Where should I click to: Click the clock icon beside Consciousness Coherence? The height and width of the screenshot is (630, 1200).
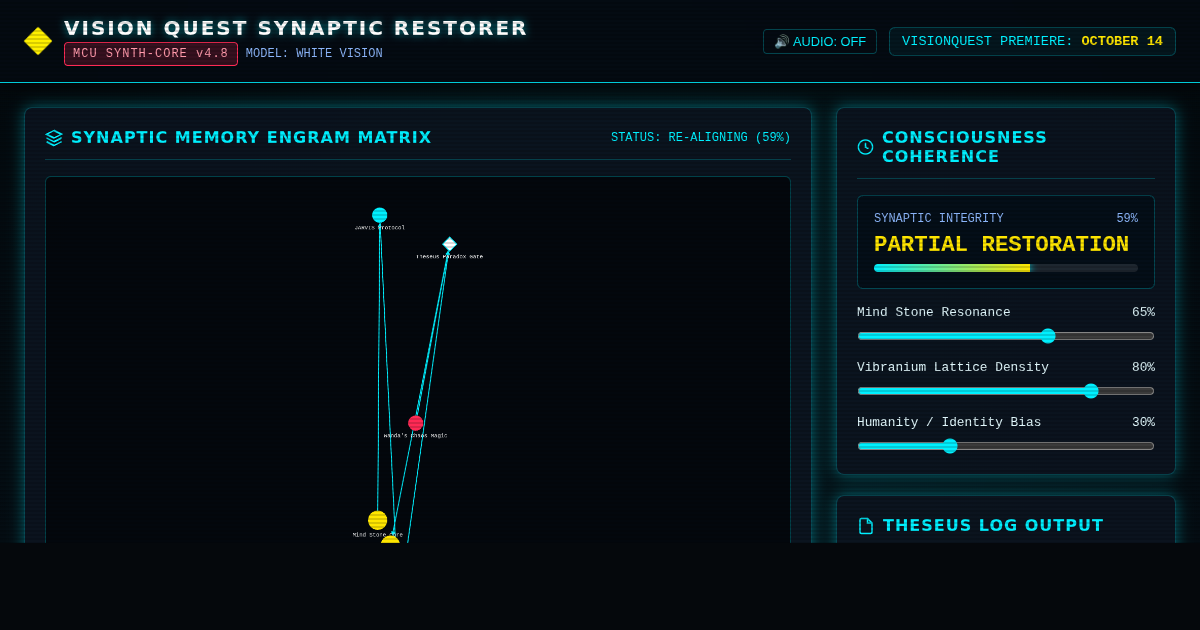(865, 147)
